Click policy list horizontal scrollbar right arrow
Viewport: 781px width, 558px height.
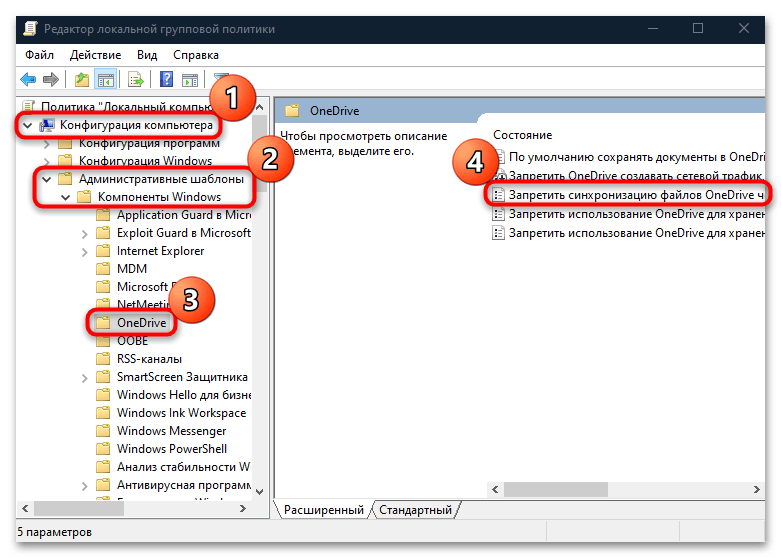[x=757, y=489]
